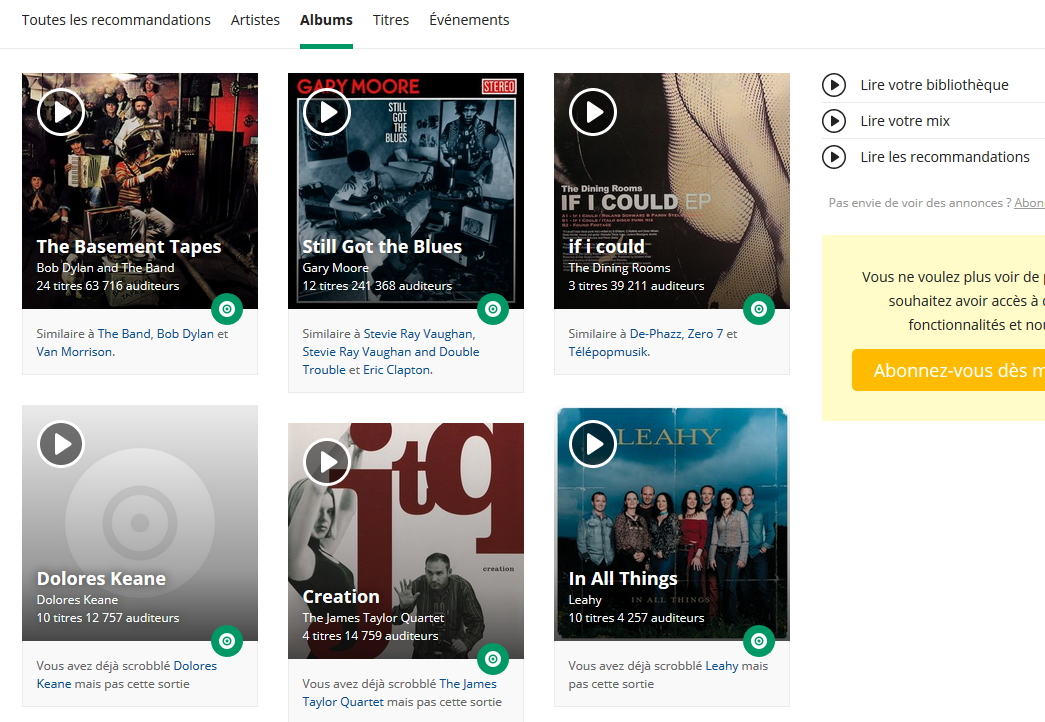Open similar artist Télépopmusik
The height and width of the screenshot is (722, 1045).
(x=608, y=352)
